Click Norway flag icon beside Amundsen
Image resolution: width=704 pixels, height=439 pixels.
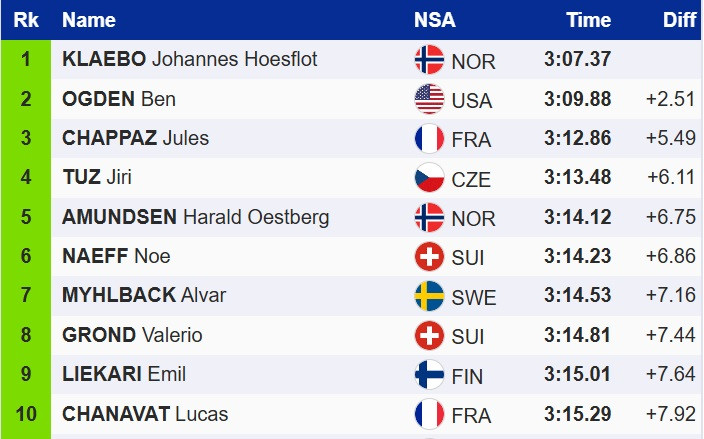(429, 217)
